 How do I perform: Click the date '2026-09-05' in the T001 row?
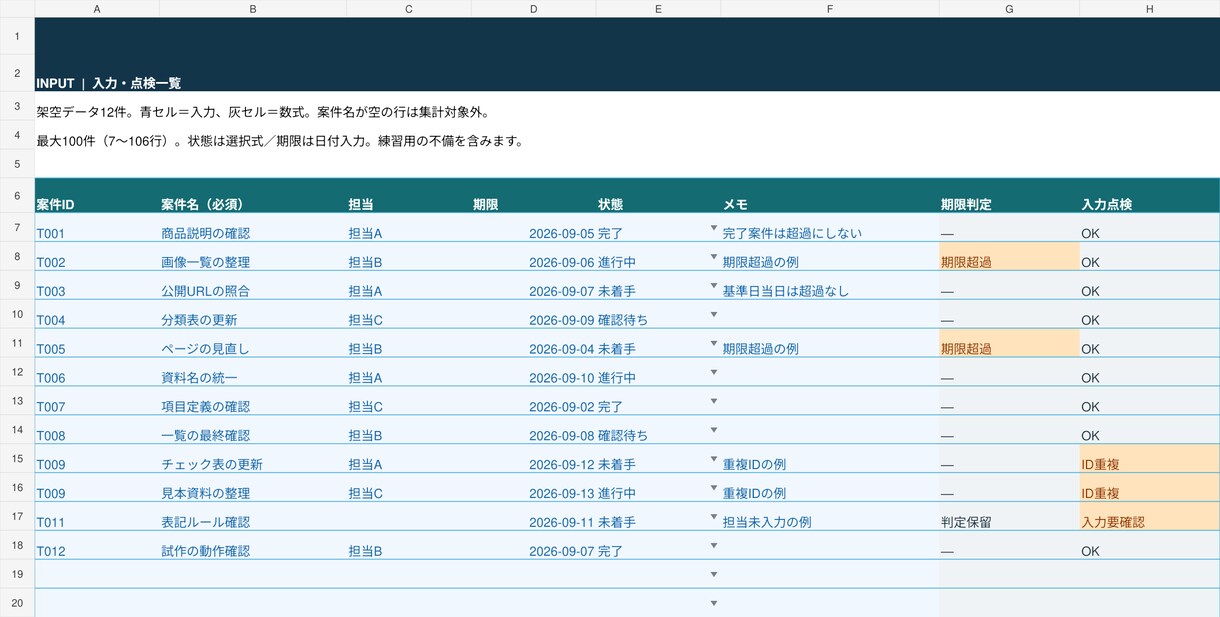534,228
